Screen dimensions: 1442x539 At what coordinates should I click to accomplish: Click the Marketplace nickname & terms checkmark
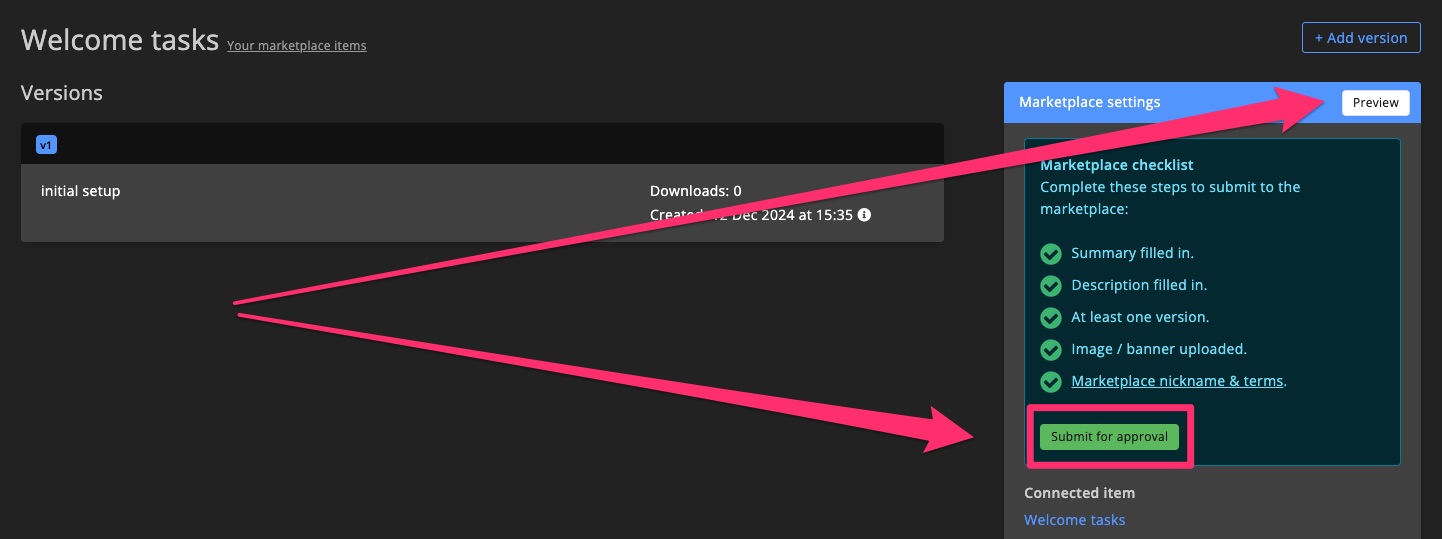[x=1050, y=381]
